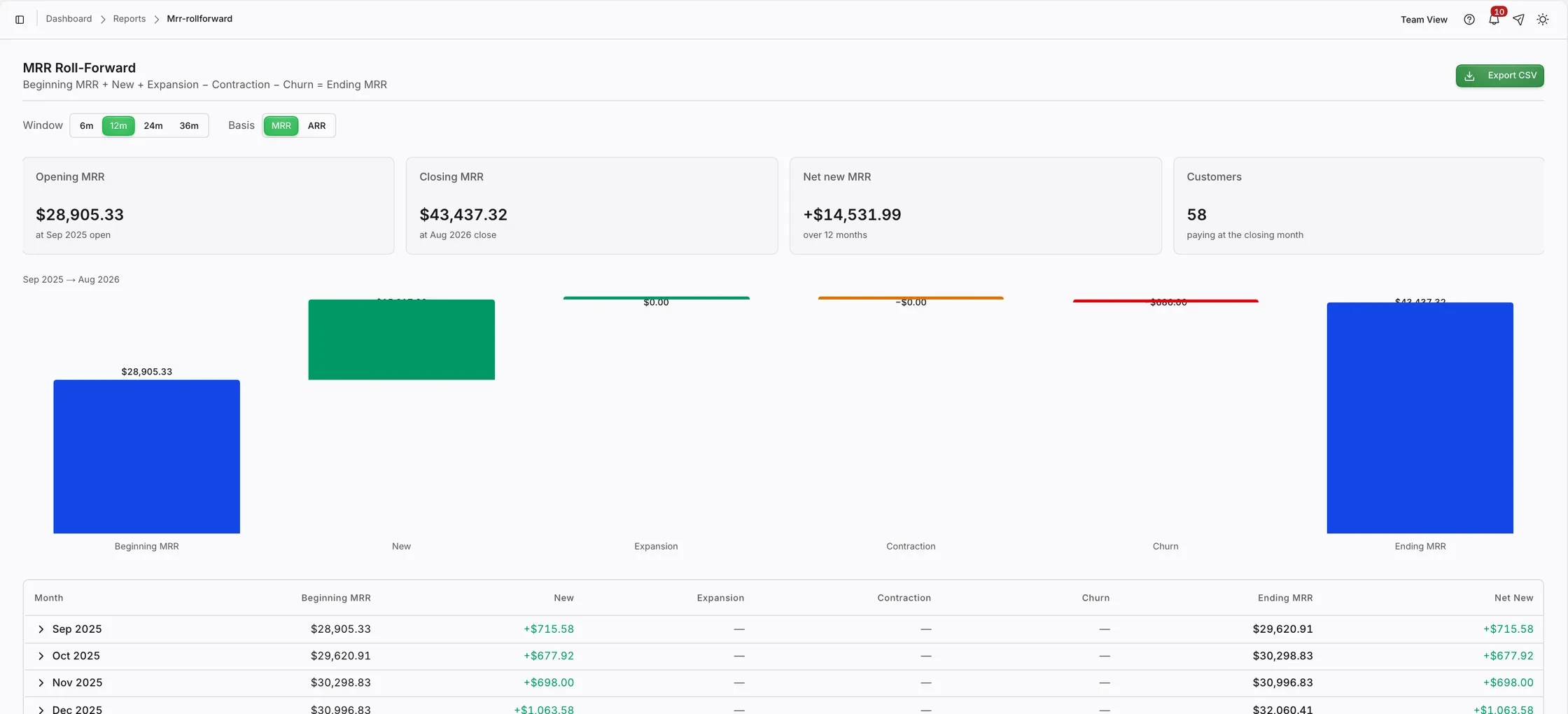
Task: Click the Ending MRR column header
Action: tap(1285, 598)
